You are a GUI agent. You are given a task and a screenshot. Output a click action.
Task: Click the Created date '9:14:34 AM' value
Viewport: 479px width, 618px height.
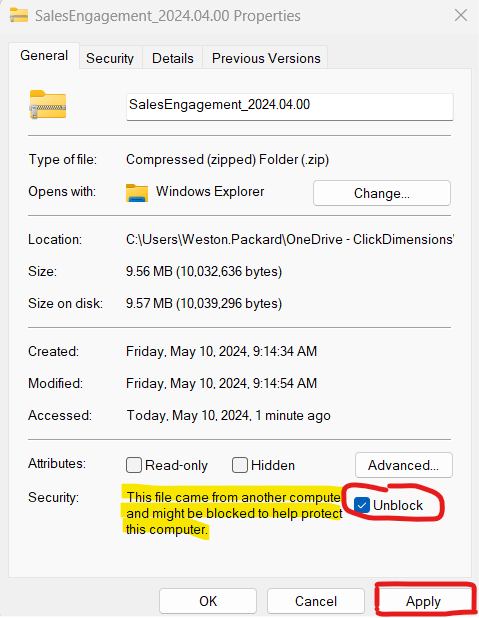(x=221, y=351)
